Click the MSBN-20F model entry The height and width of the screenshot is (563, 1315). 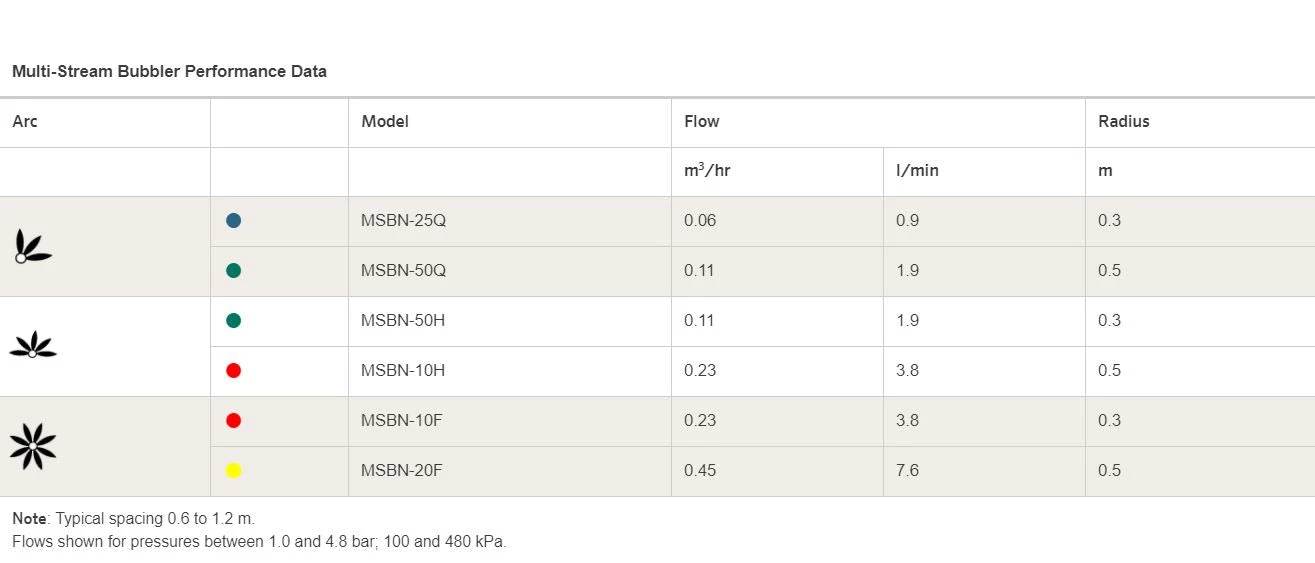402,471
